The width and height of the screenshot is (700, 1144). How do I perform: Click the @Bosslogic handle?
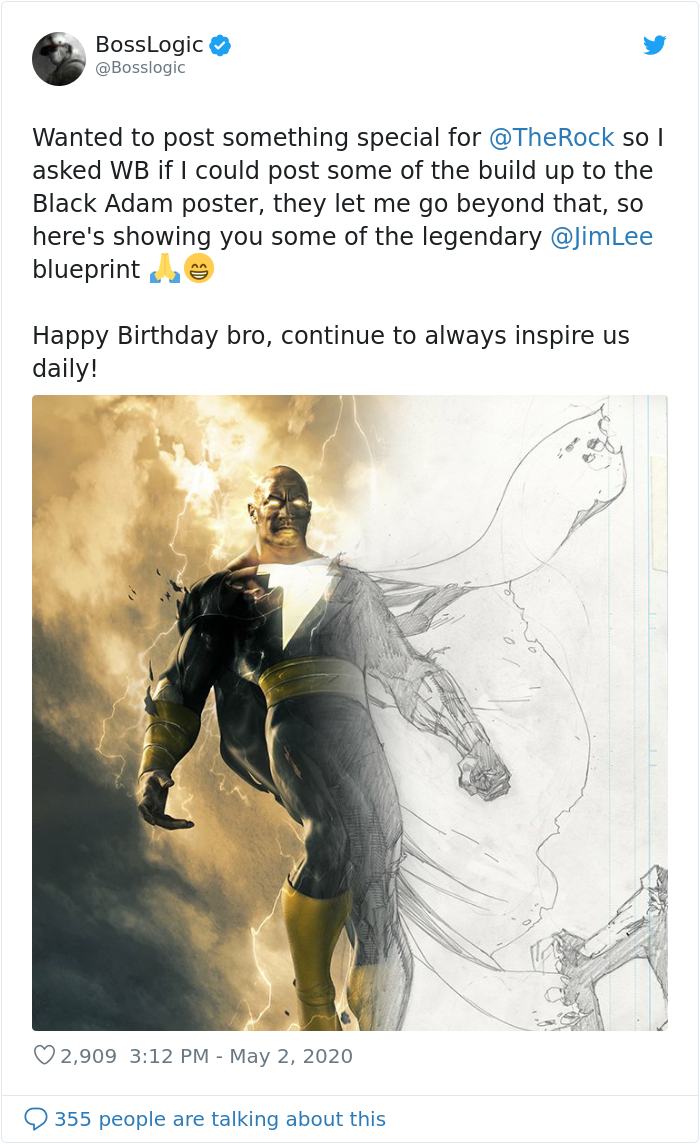pos(140,68)
